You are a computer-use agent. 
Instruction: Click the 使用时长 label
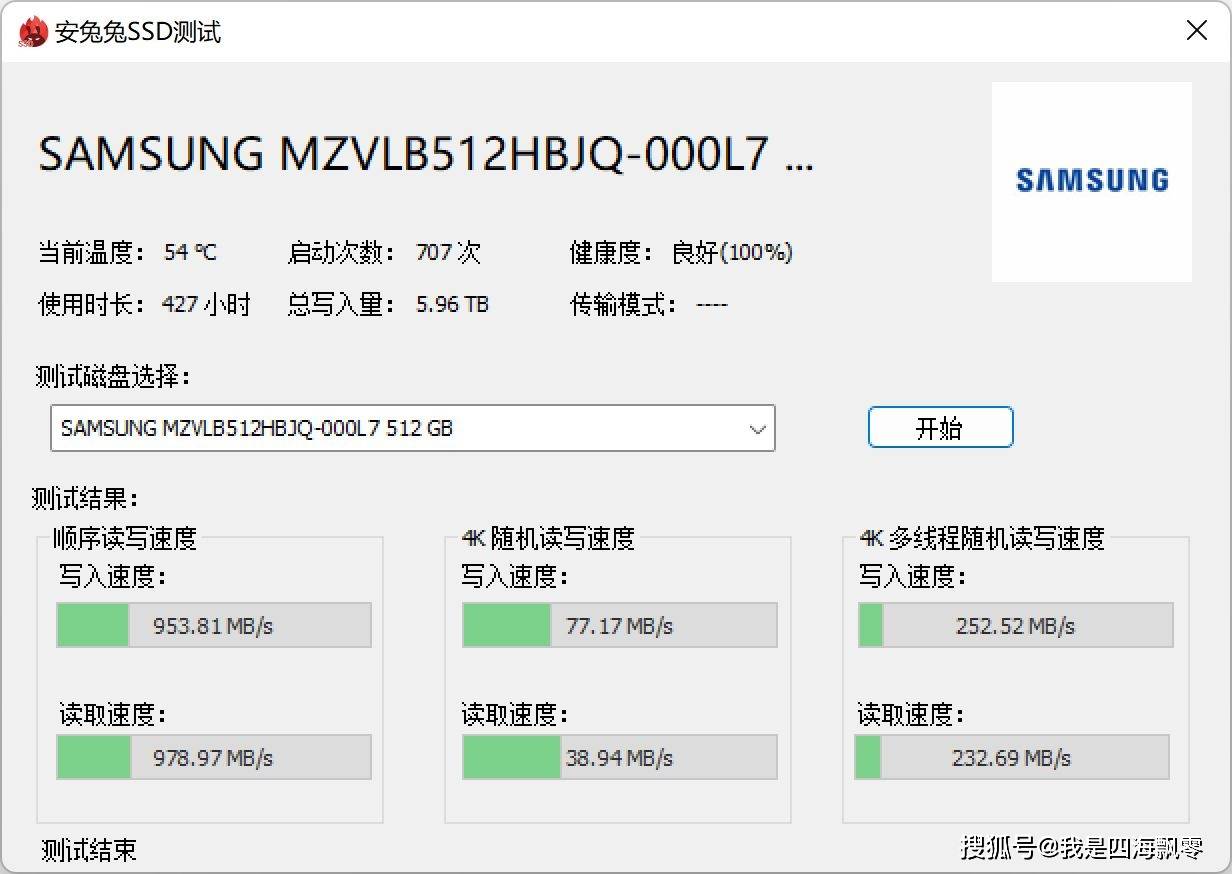[x=92, y=304]
